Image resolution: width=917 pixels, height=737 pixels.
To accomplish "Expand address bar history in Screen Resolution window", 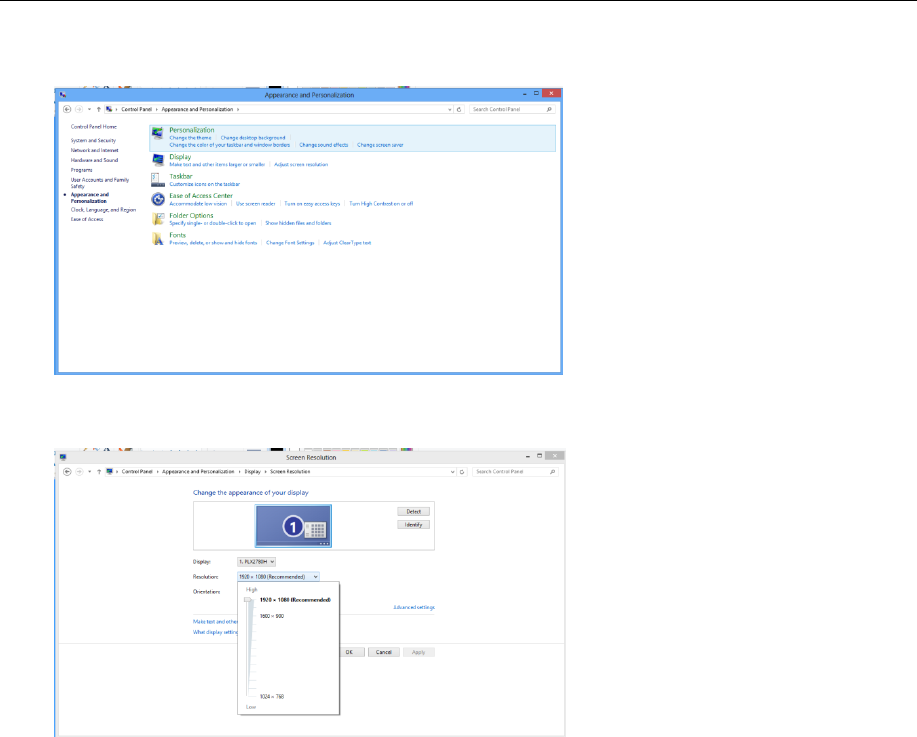I will tap(453, 471).
